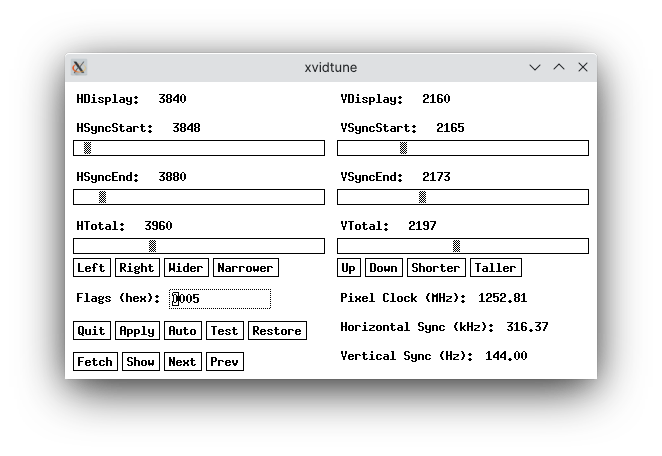Viewport: 662px width, 456px height.
Task: Click the VSyncStart slider thumb
Action: point(403,148)
